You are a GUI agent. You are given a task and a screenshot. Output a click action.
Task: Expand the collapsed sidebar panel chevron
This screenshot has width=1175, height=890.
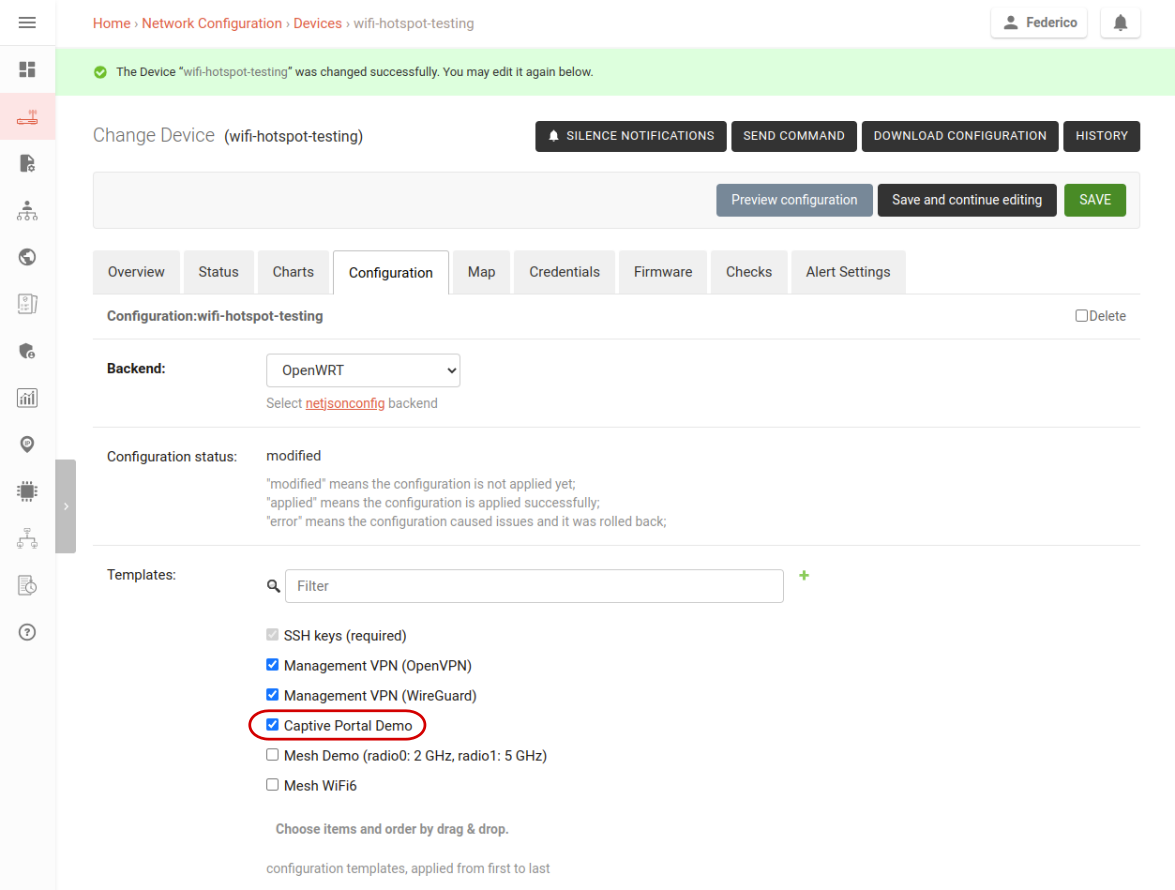[x=66, y=506]
